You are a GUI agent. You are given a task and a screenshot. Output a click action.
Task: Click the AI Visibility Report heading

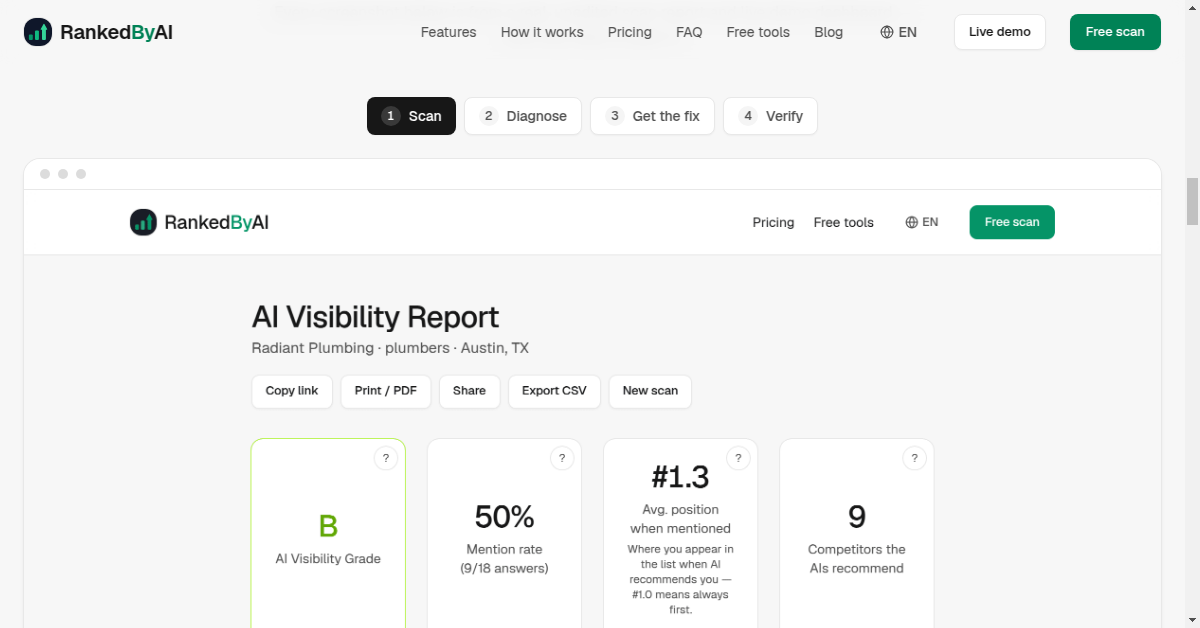pyautogui.click(x=375, y=317)
